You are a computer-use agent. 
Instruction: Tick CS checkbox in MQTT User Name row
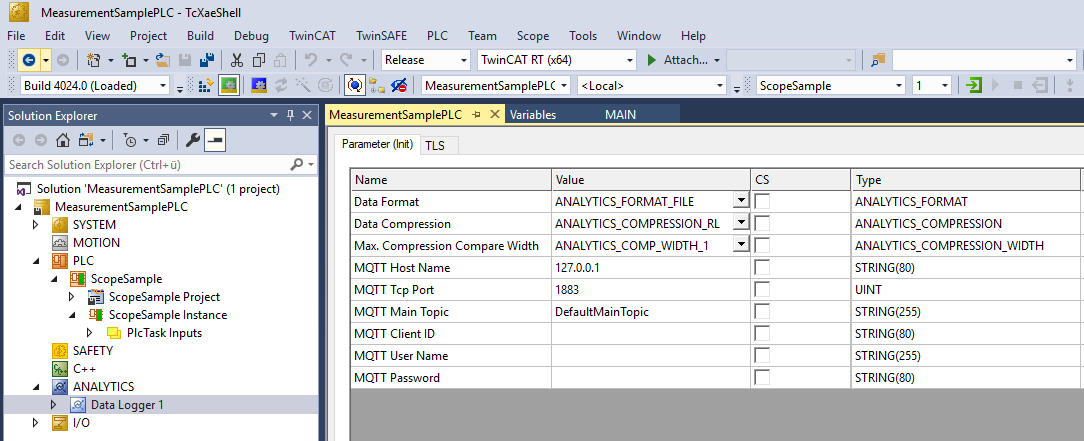click(x=762, y=356)
